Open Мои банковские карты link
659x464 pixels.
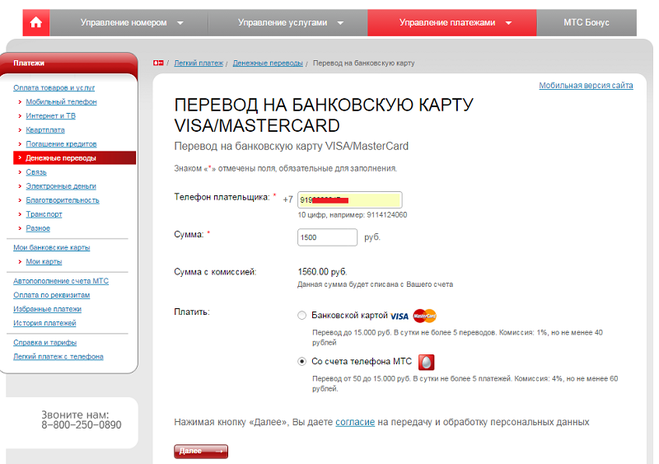click(x=51, y=248)
